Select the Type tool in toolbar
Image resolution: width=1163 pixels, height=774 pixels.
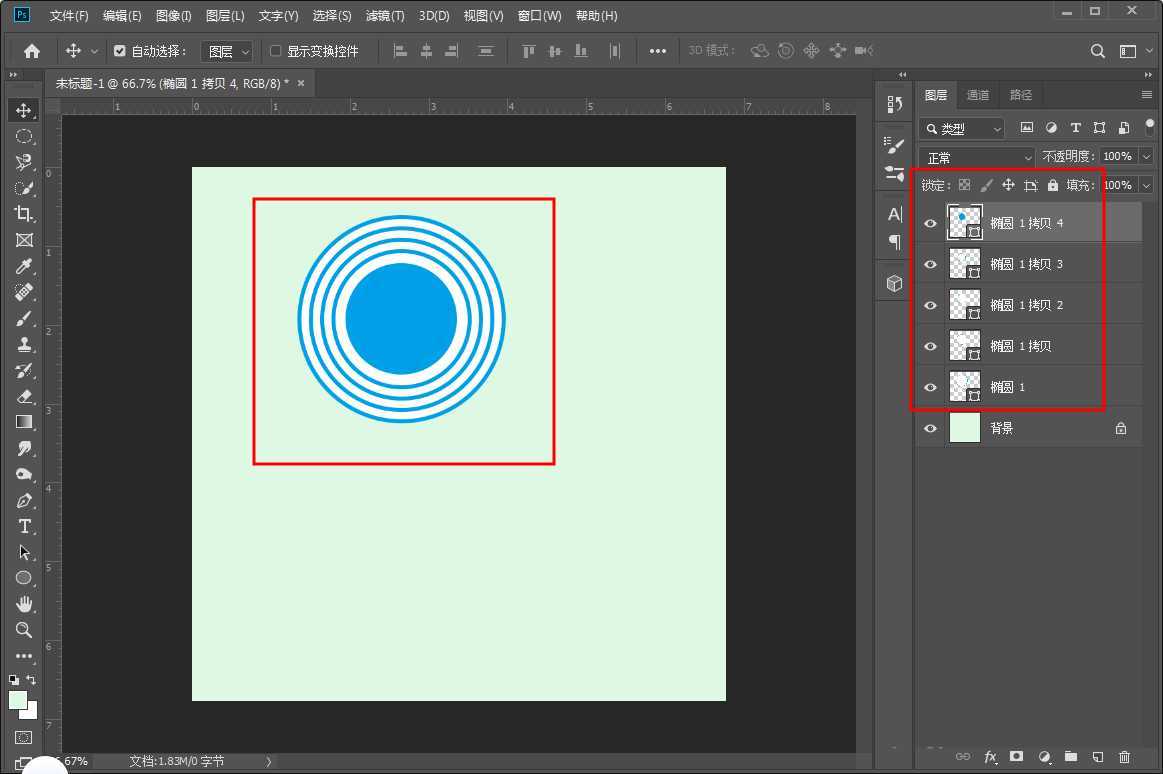click(24, 527)
